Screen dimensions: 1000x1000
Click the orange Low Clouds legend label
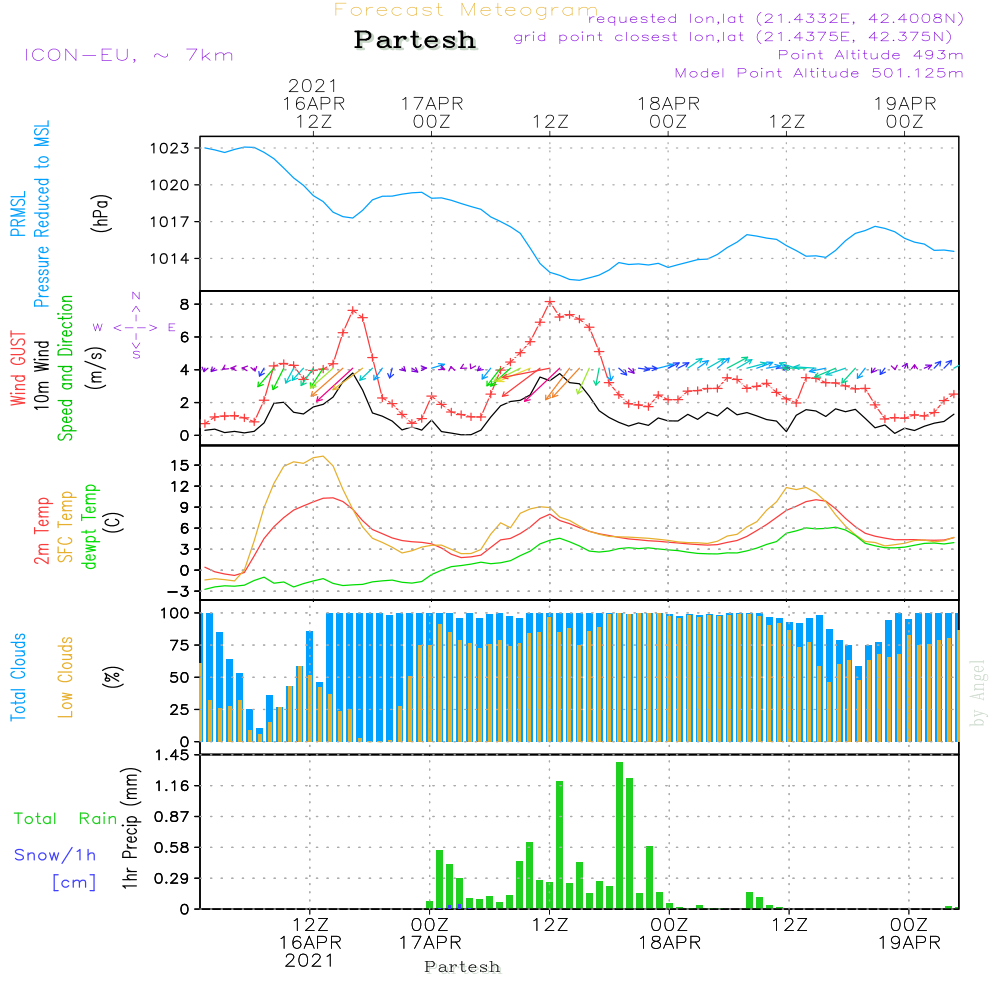67,675
